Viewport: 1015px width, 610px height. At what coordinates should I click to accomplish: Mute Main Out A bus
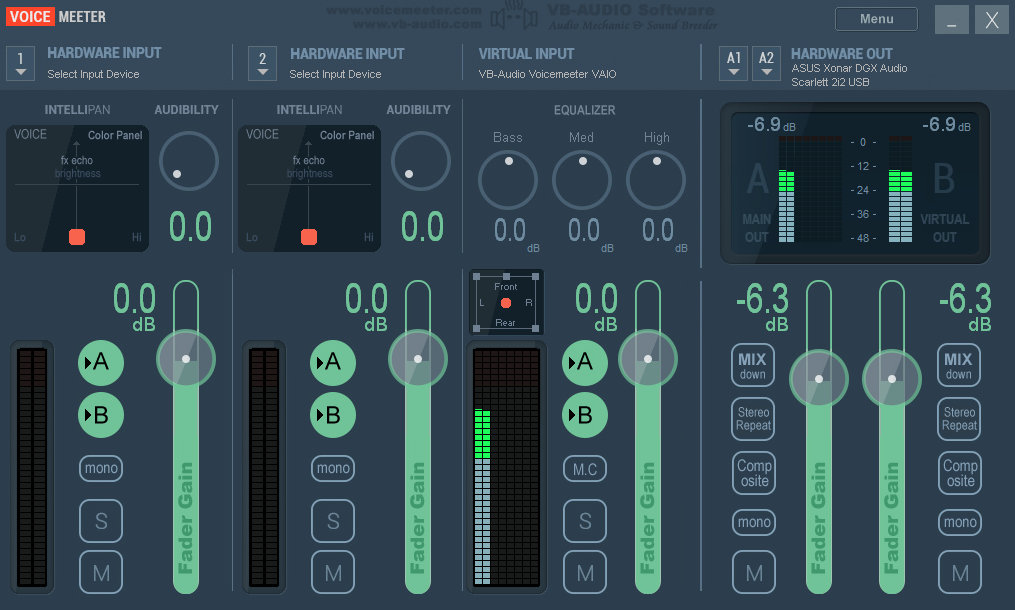754,572
